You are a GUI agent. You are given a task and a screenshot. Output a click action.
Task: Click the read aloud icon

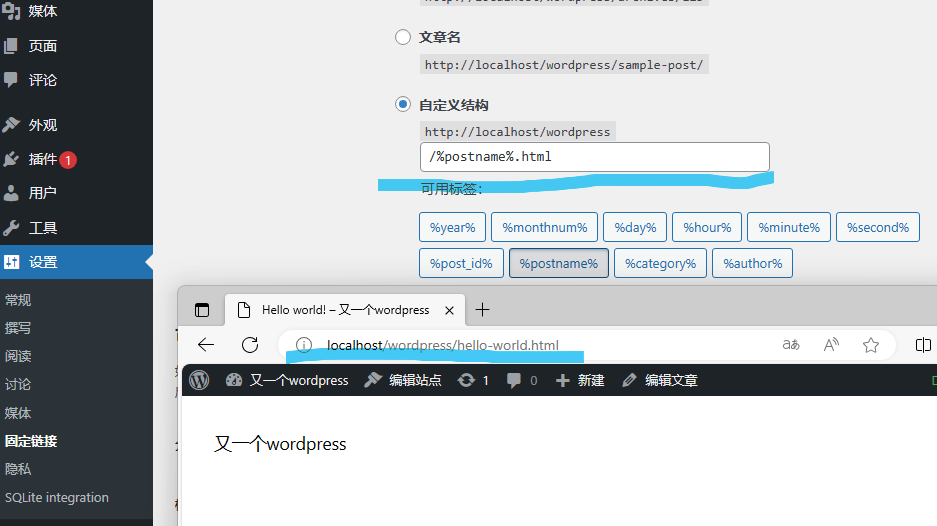click(x=831, y=345)
